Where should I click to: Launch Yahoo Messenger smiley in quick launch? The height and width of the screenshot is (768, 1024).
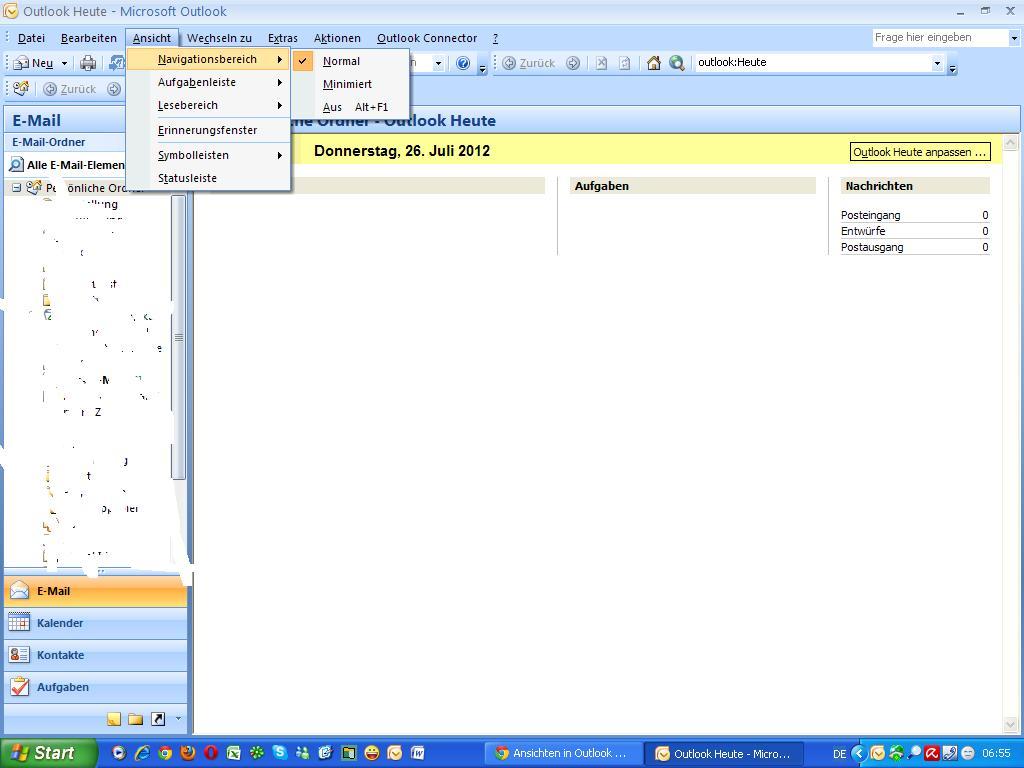tap(372, 753)
